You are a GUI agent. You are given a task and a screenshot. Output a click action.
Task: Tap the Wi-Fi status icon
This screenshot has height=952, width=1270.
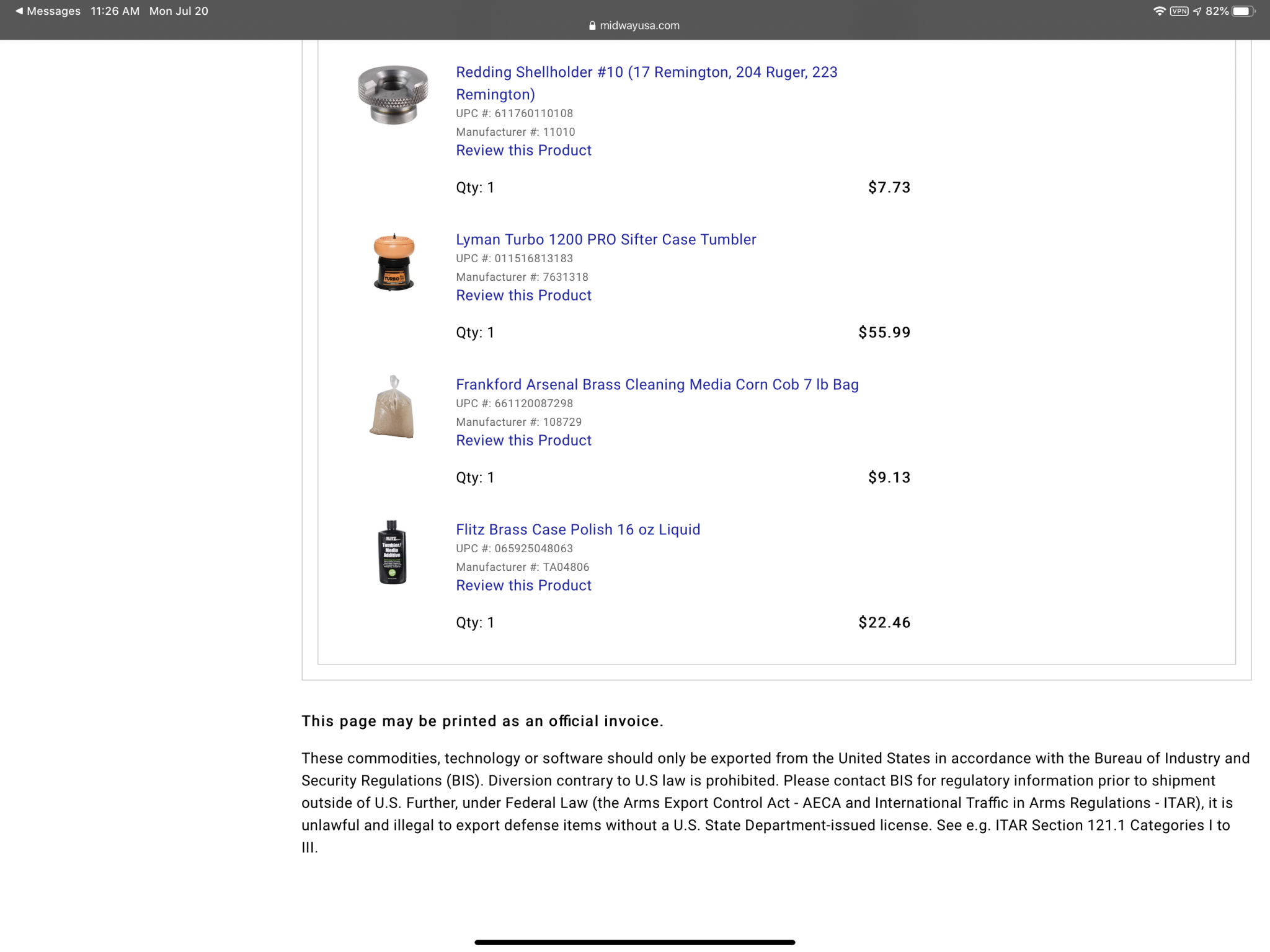click(x=1159, y=11)
